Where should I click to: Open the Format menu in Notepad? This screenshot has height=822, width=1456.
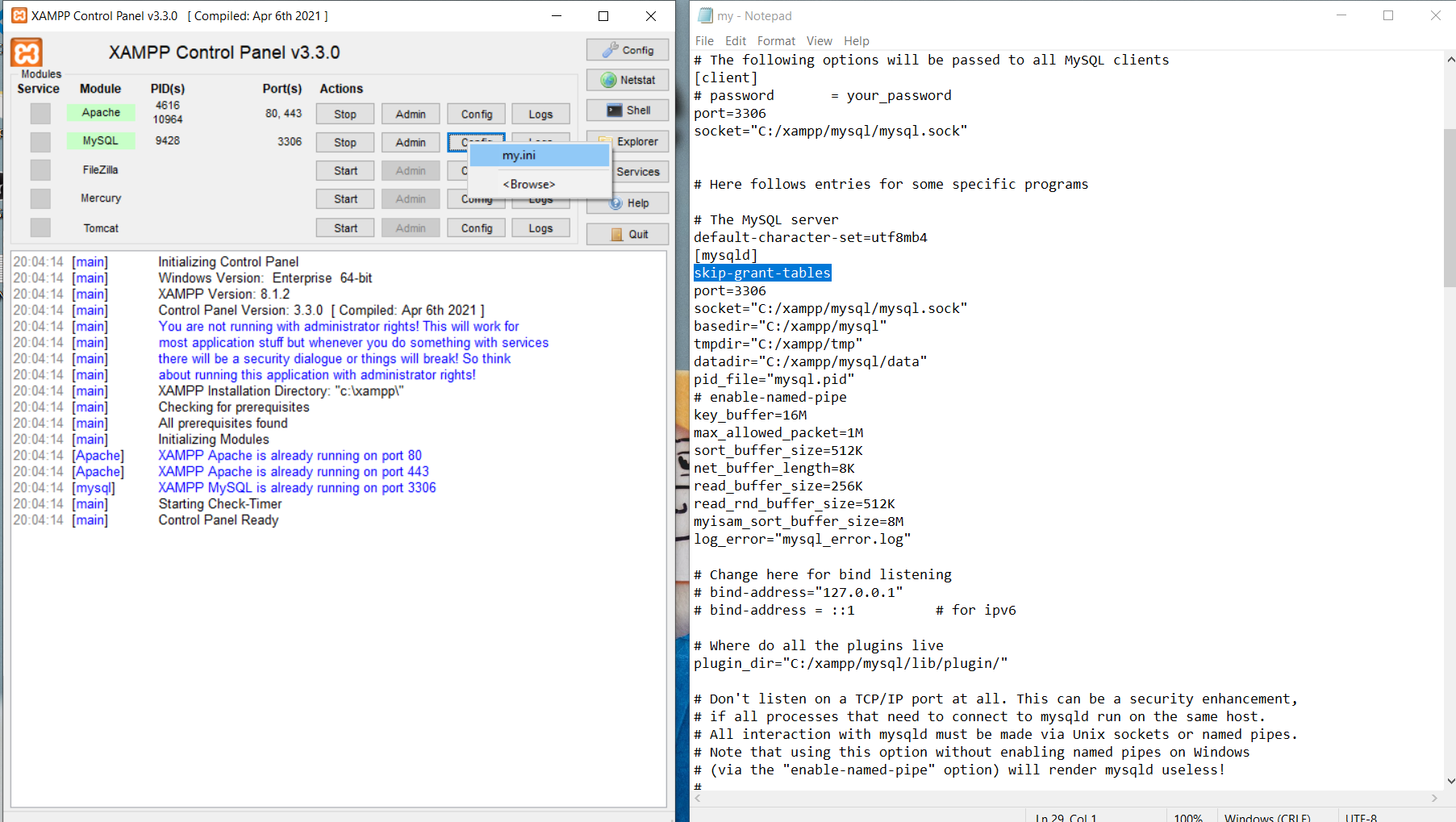click(x=776, y=41)
